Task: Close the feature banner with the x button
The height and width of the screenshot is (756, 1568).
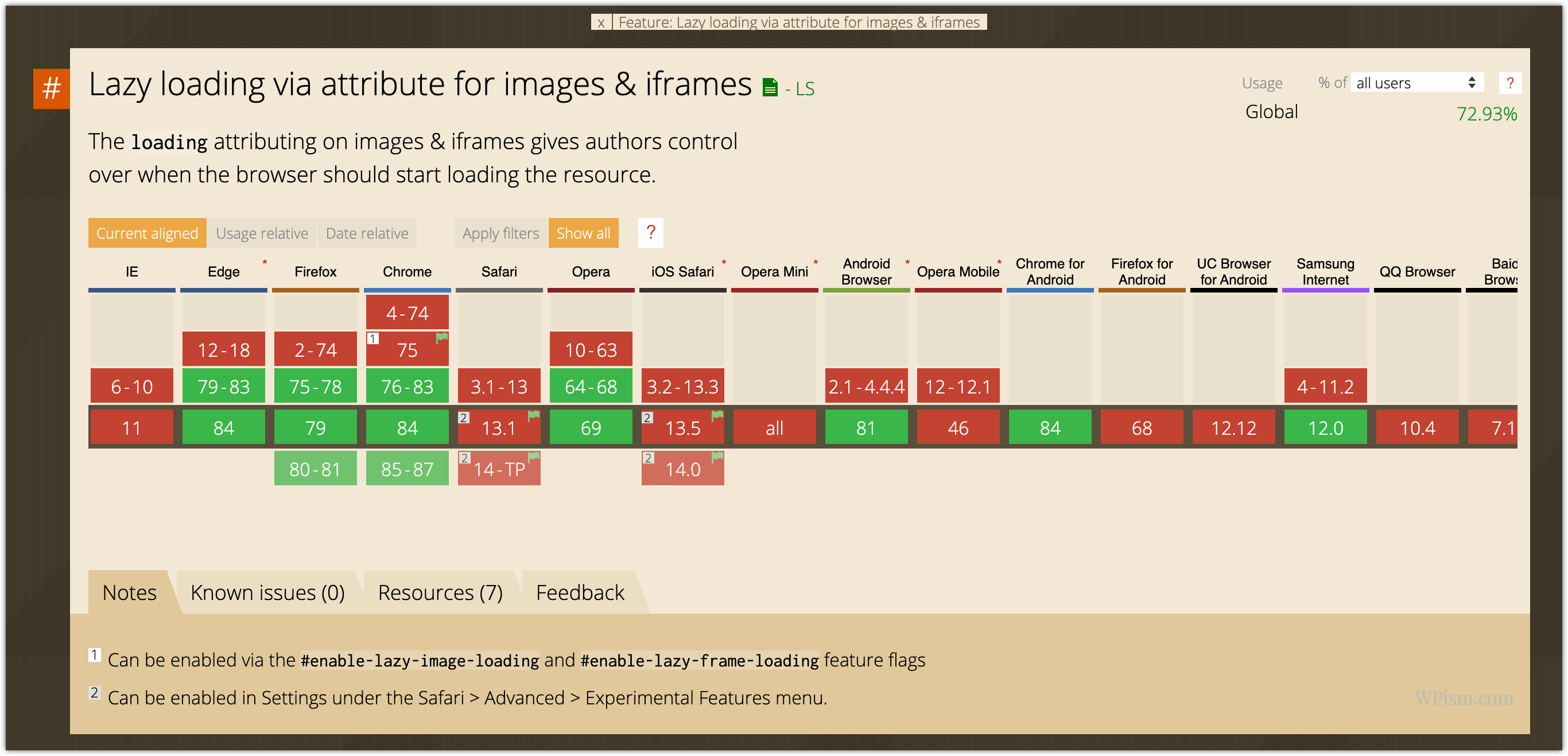Action: pyautogui.click(x=601, y=23)
